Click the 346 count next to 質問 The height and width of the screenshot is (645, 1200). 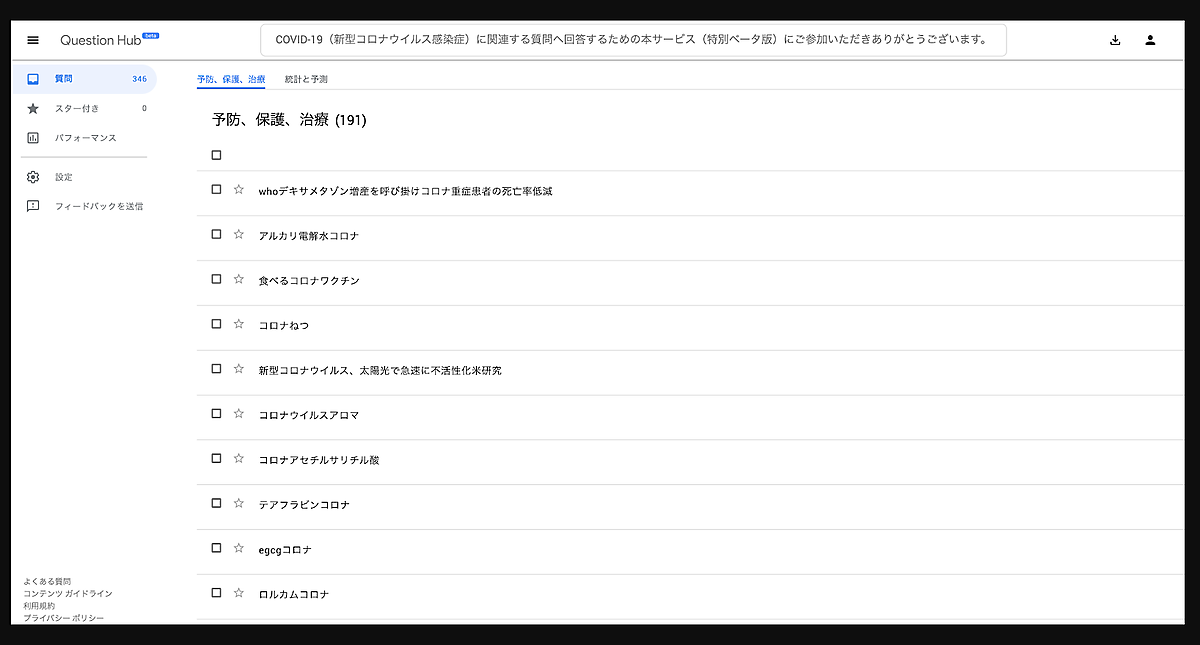[x=139, y=78]
